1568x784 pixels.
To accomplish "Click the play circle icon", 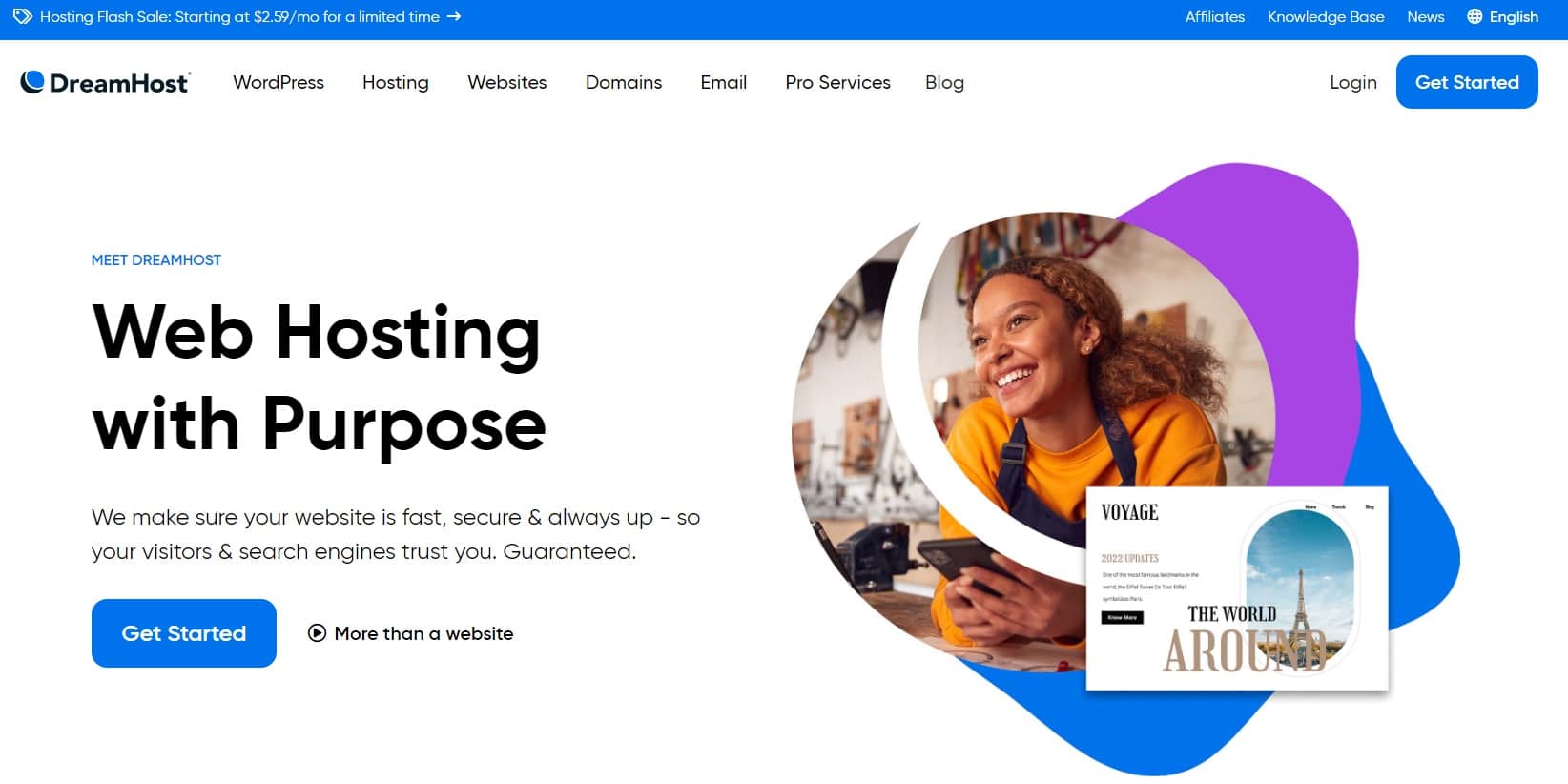I will [x=317, y=633].
